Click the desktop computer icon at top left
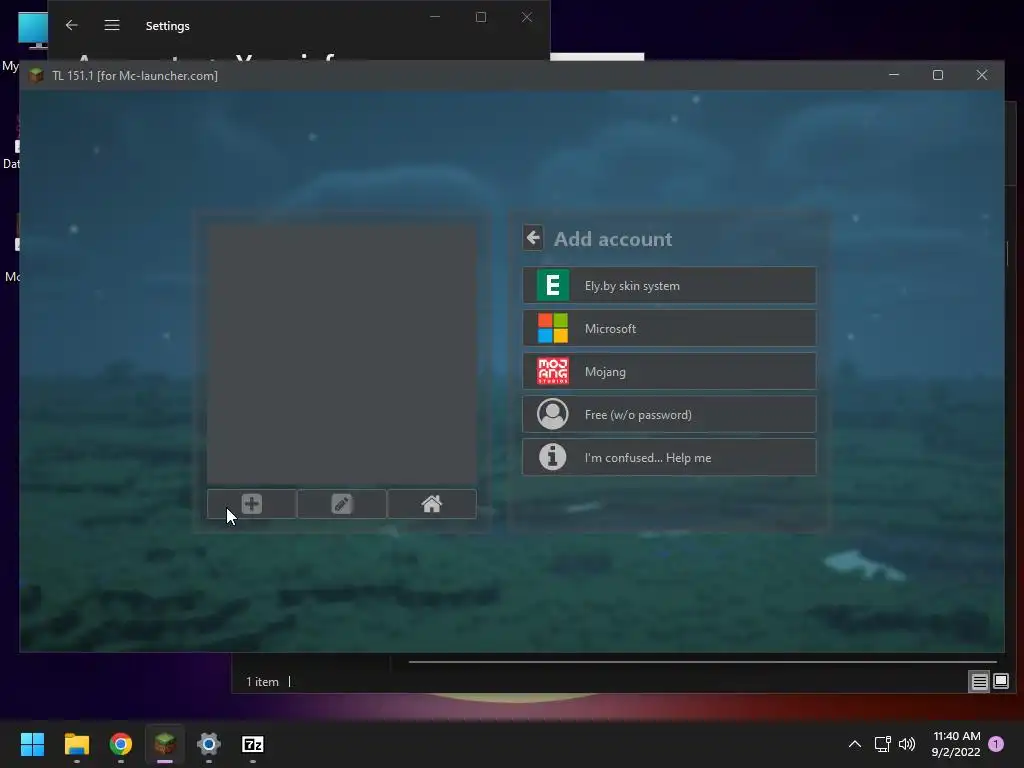 33,31
